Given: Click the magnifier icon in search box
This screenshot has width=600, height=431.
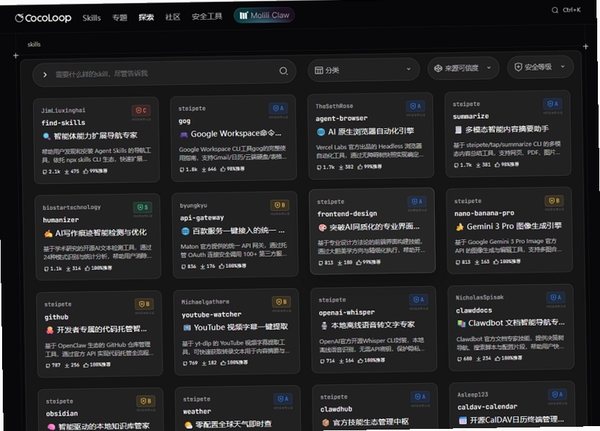Looking at the screenshot, I should 284,71.
